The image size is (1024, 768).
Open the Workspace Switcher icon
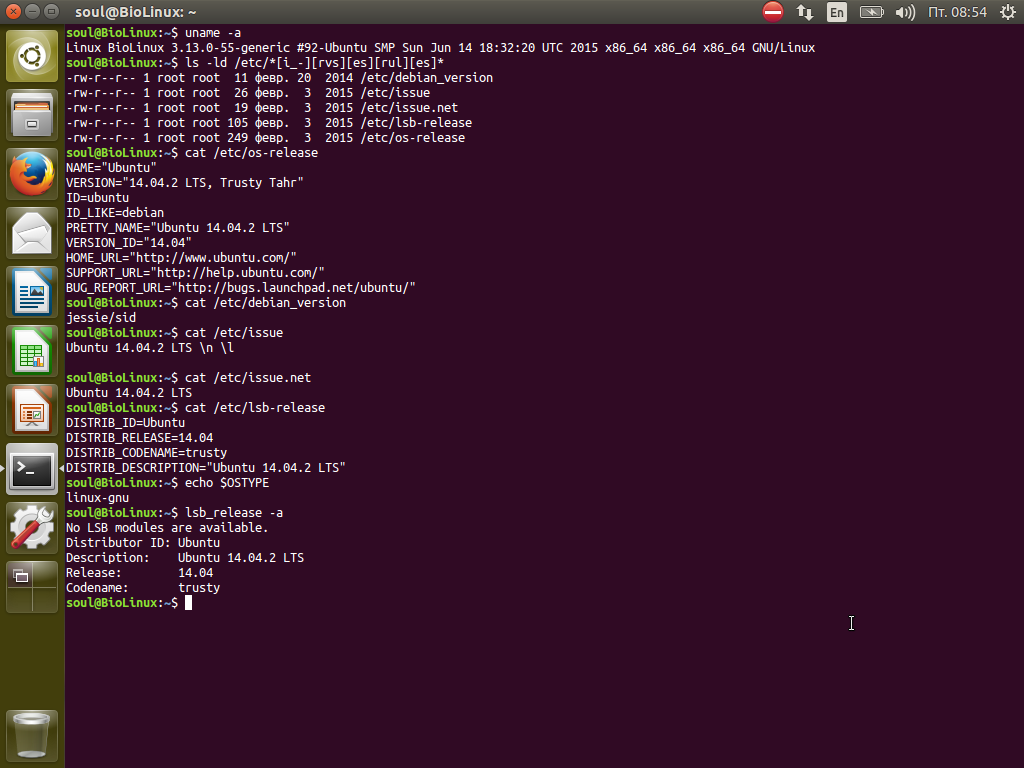(x=32, y=587)
